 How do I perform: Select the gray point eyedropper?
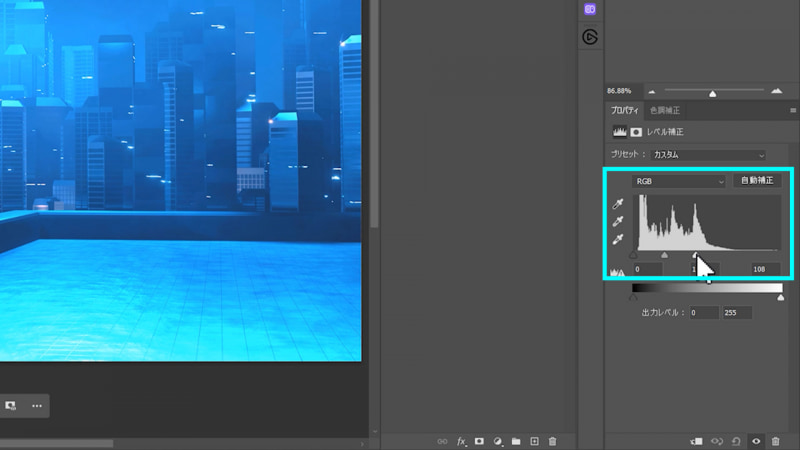(x=618, y=221)
